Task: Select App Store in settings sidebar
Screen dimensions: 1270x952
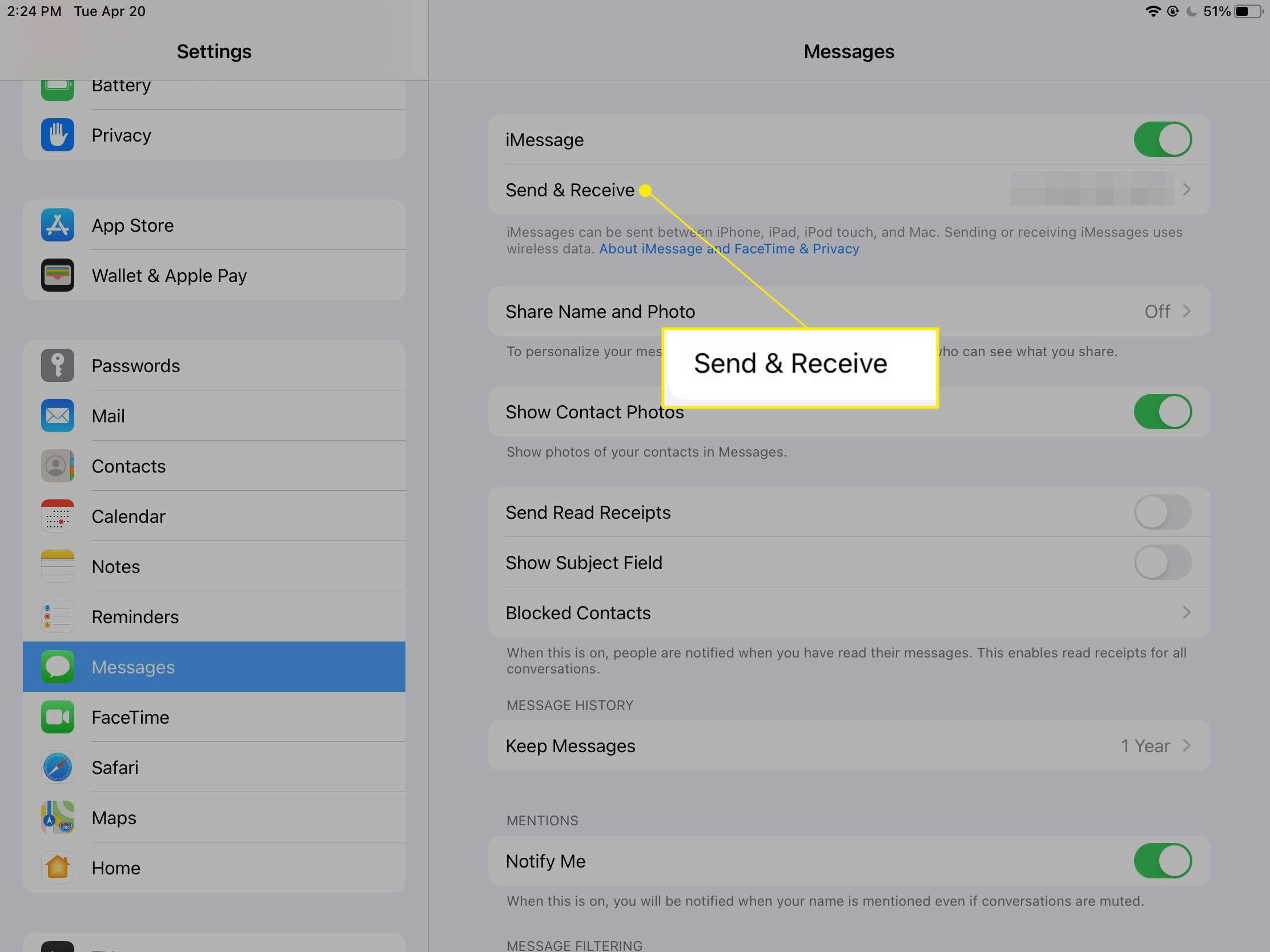Action: click(214, 225)
